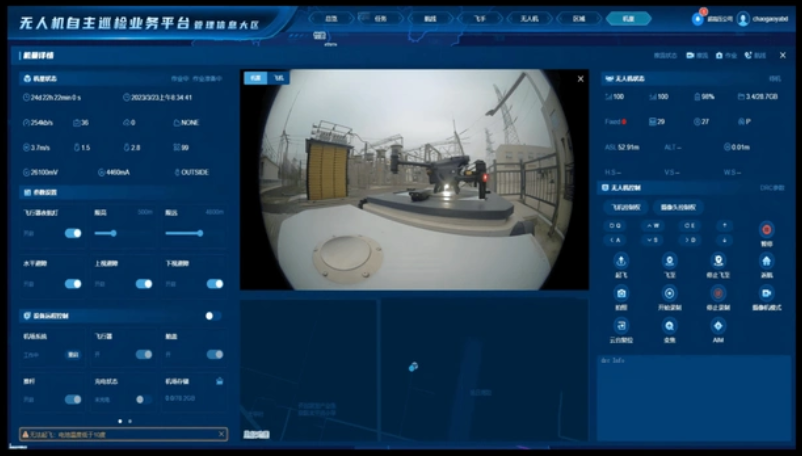Dismiss the warning message at bottom left

(x=222, y=434)
